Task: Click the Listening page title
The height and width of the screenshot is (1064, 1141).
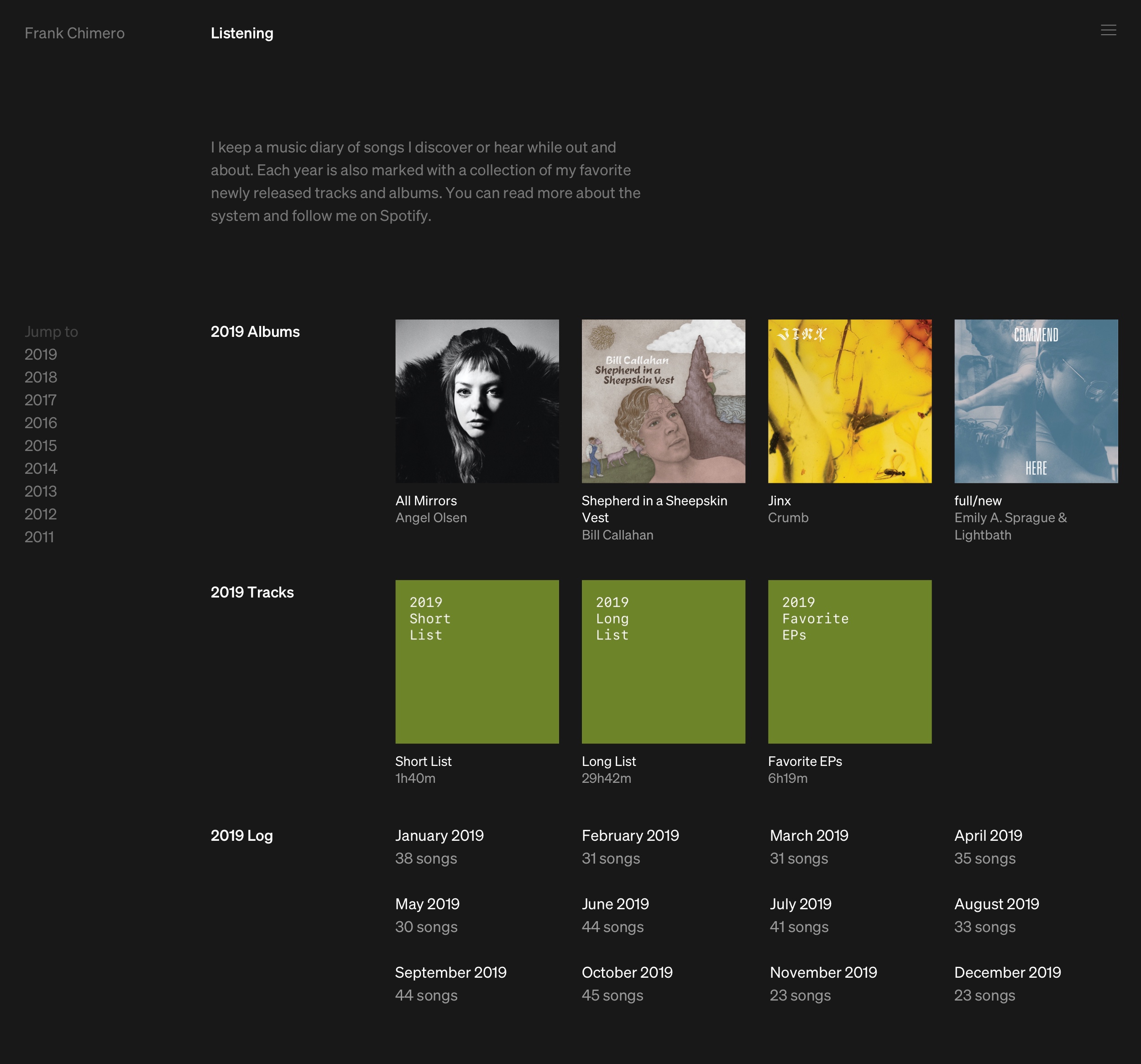Action: click(x=241, y=33)
